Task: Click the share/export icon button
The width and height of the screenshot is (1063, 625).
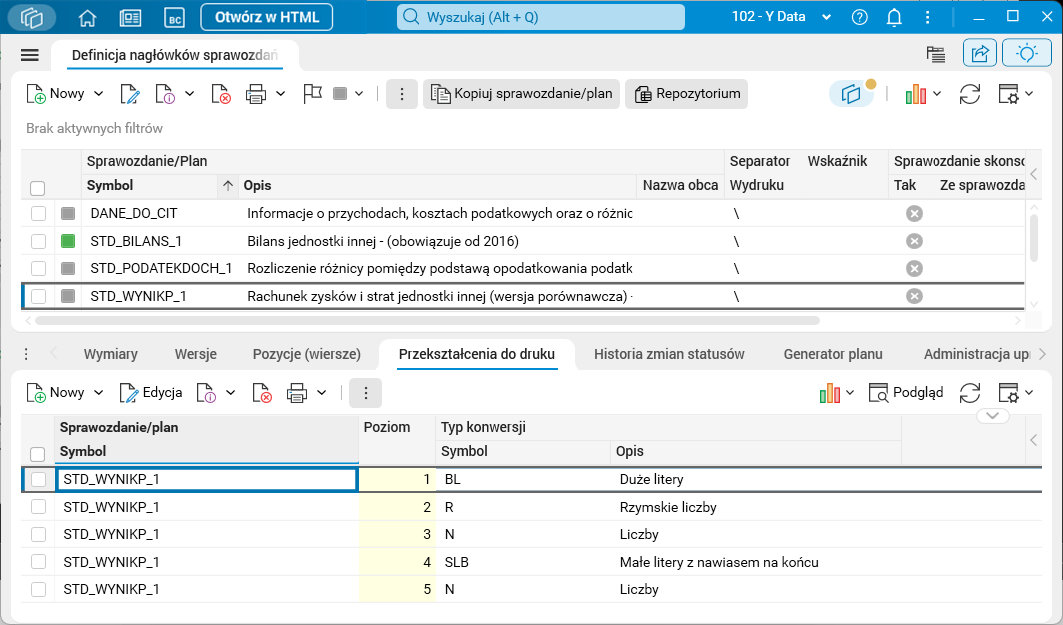Action: click(x=980, y=54)
